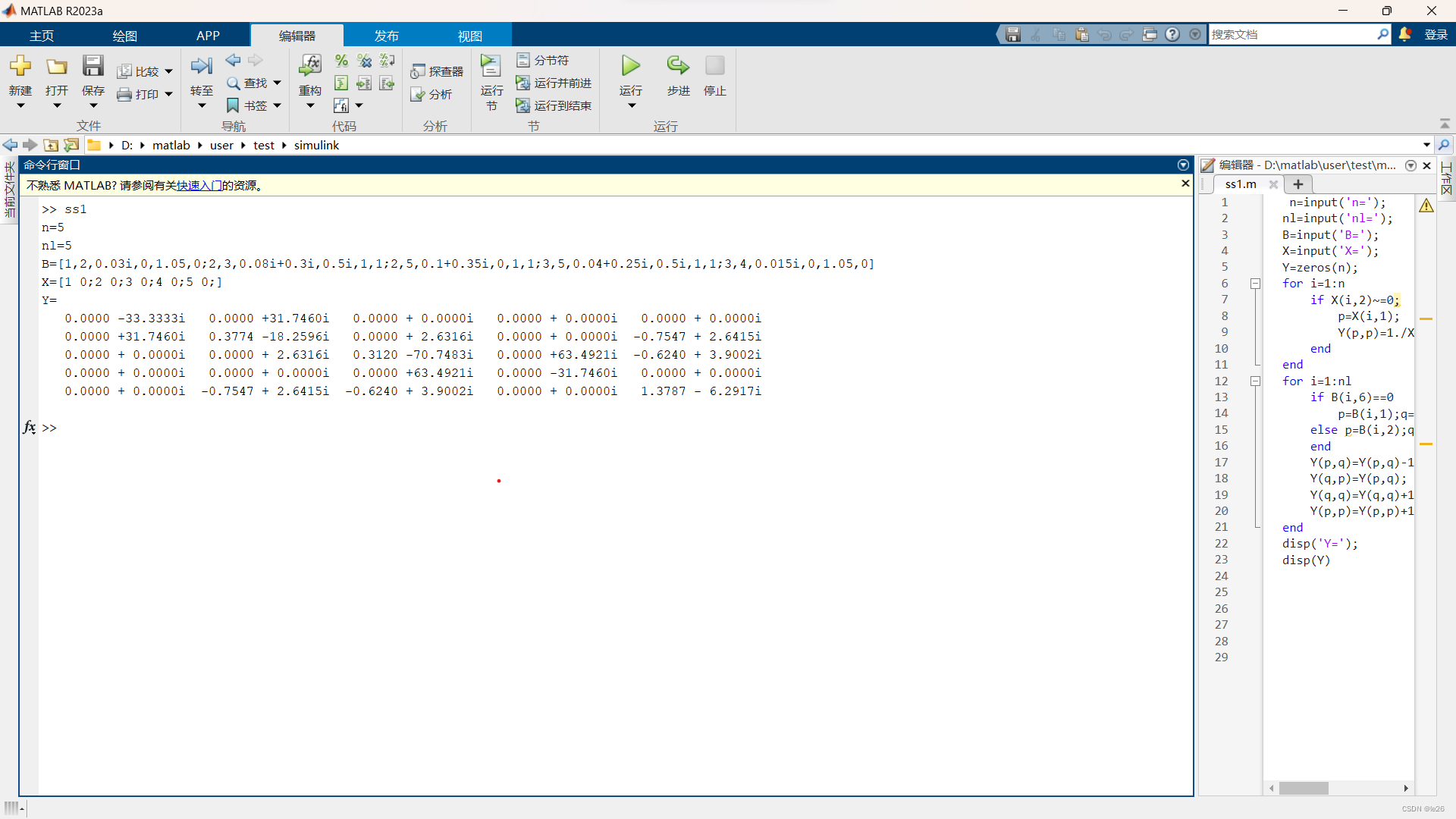Open the Command Window actions menu
This screenshot has height=819, width=1456.
(1183, 165)
